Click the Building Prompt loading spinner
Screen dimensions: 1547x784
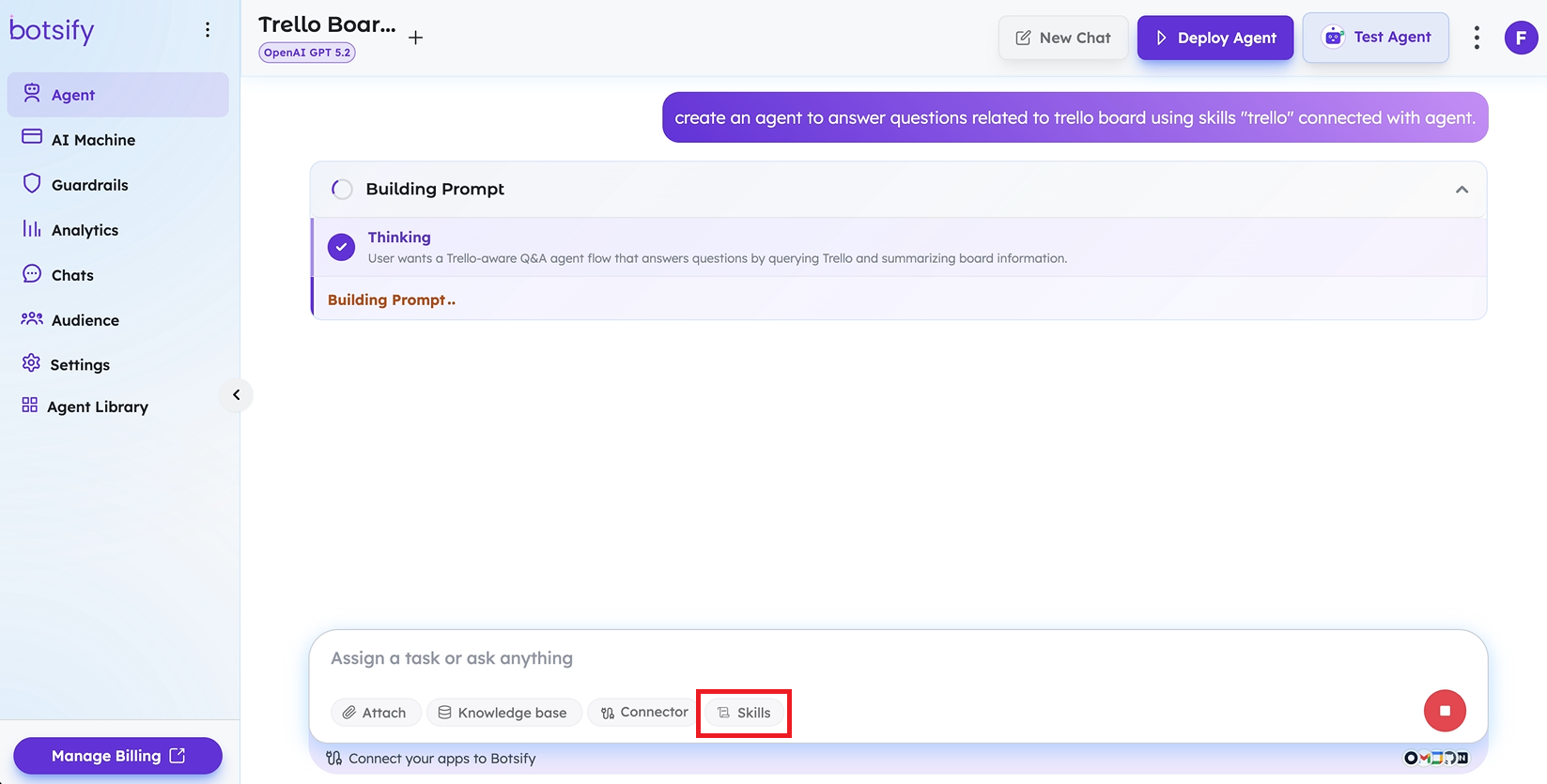pyautogui.click(x=342, y=189)
